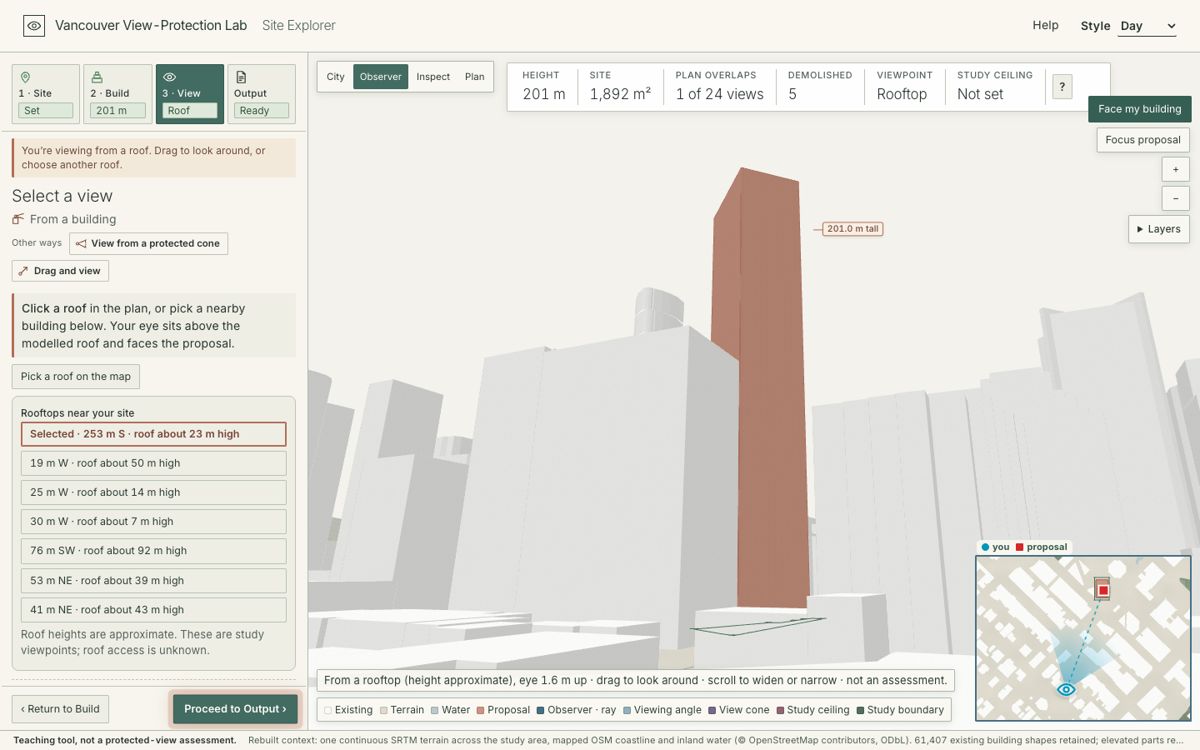Expand the Layers panel
1200x750 pixels.
pyautogui.click(x=1159, y=229)
